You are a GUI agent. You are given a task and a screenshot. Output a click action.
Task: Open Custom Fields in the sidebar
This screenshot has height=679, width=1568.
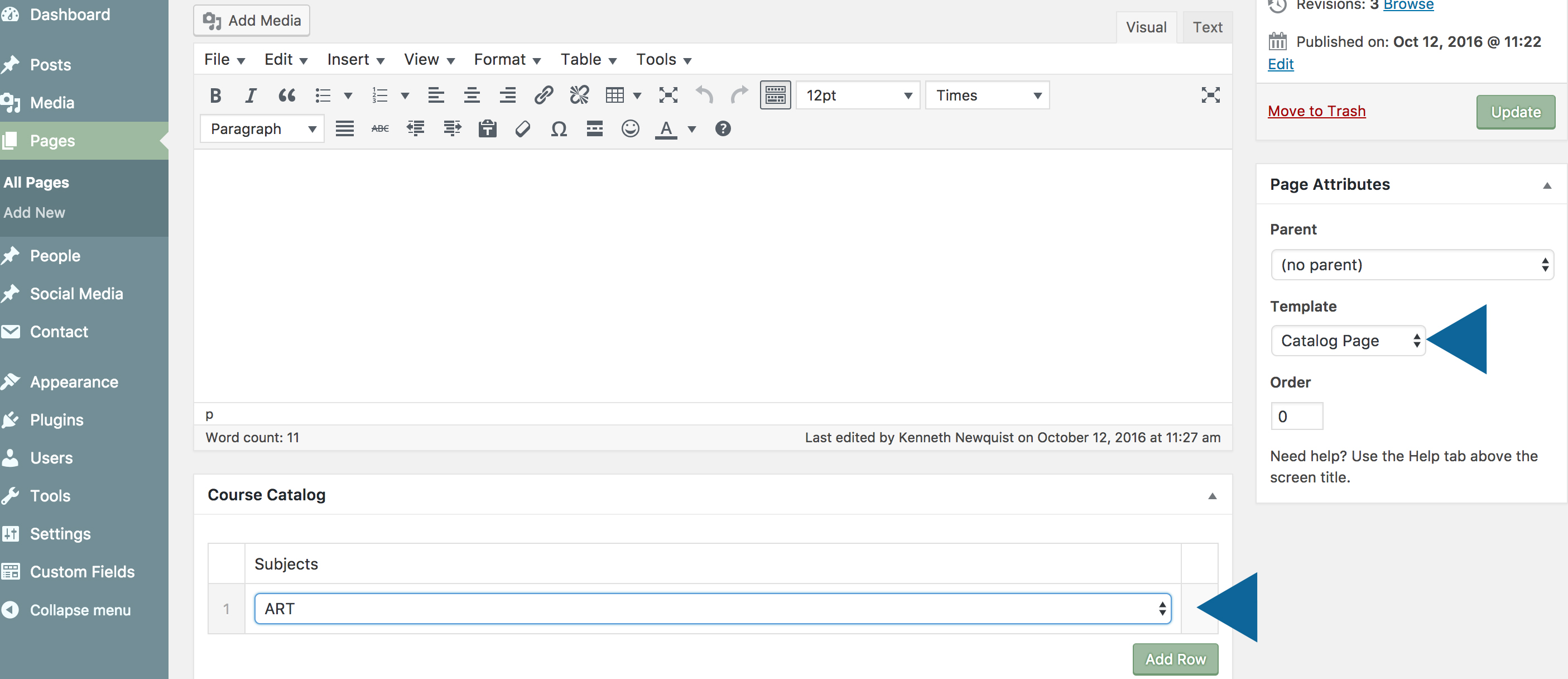pyautogui.click(x=82, y=572)
